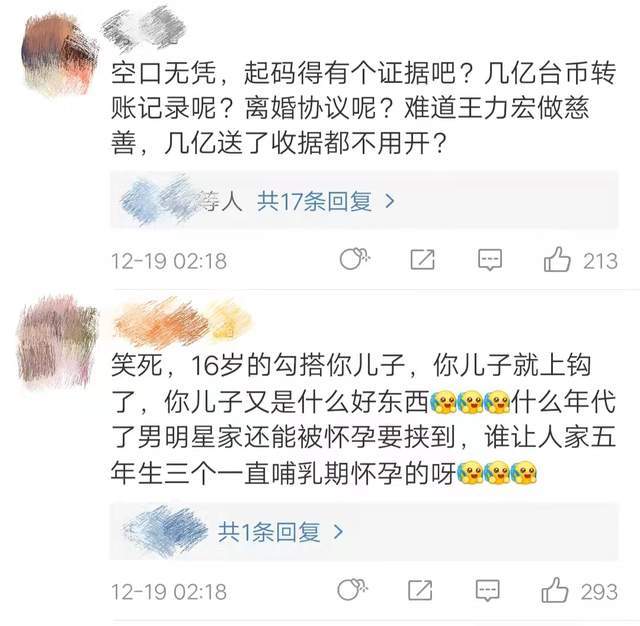Open the 共17条回复 reply thread

(314, 202)
